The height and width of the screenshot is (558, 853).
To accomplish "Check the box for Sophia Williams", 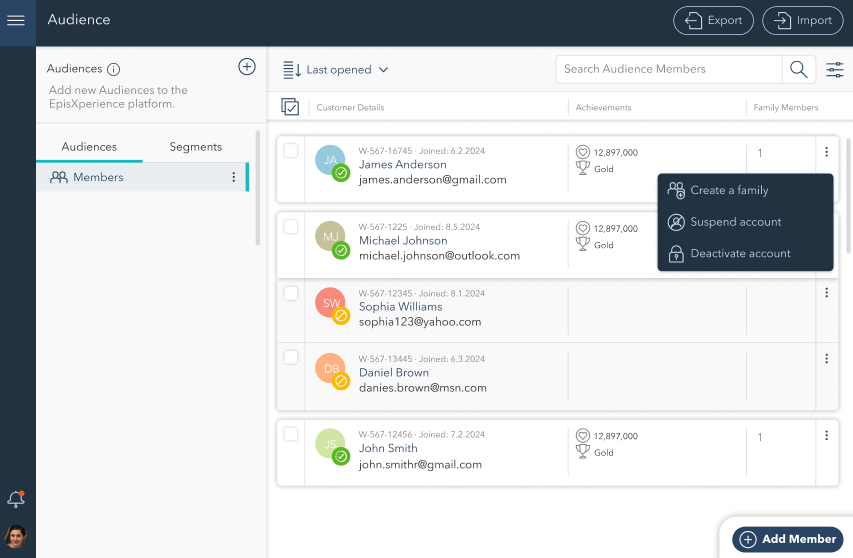I will point(290,293).
